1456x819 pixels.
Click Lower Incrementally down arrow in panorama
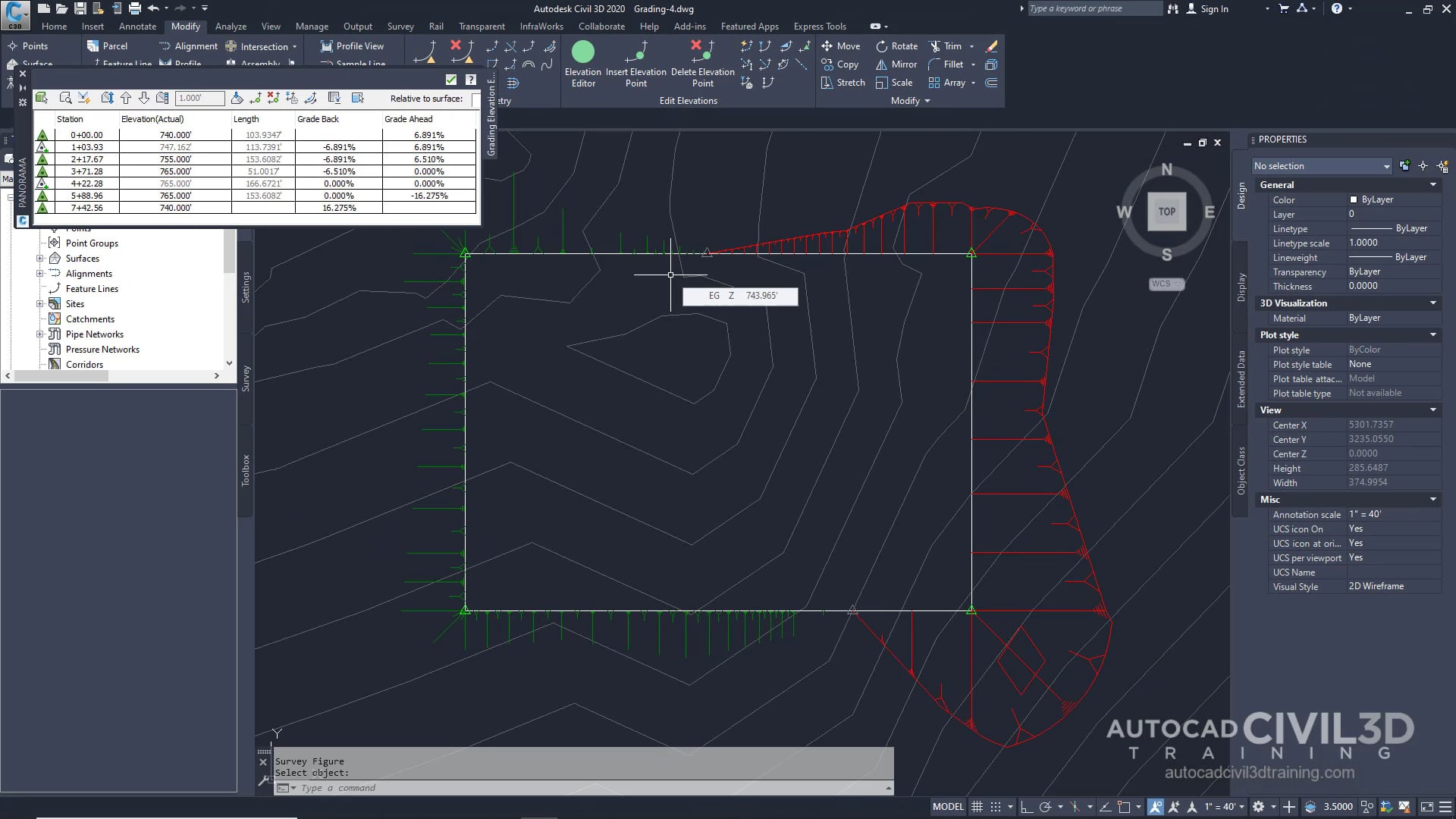[144, 99]
